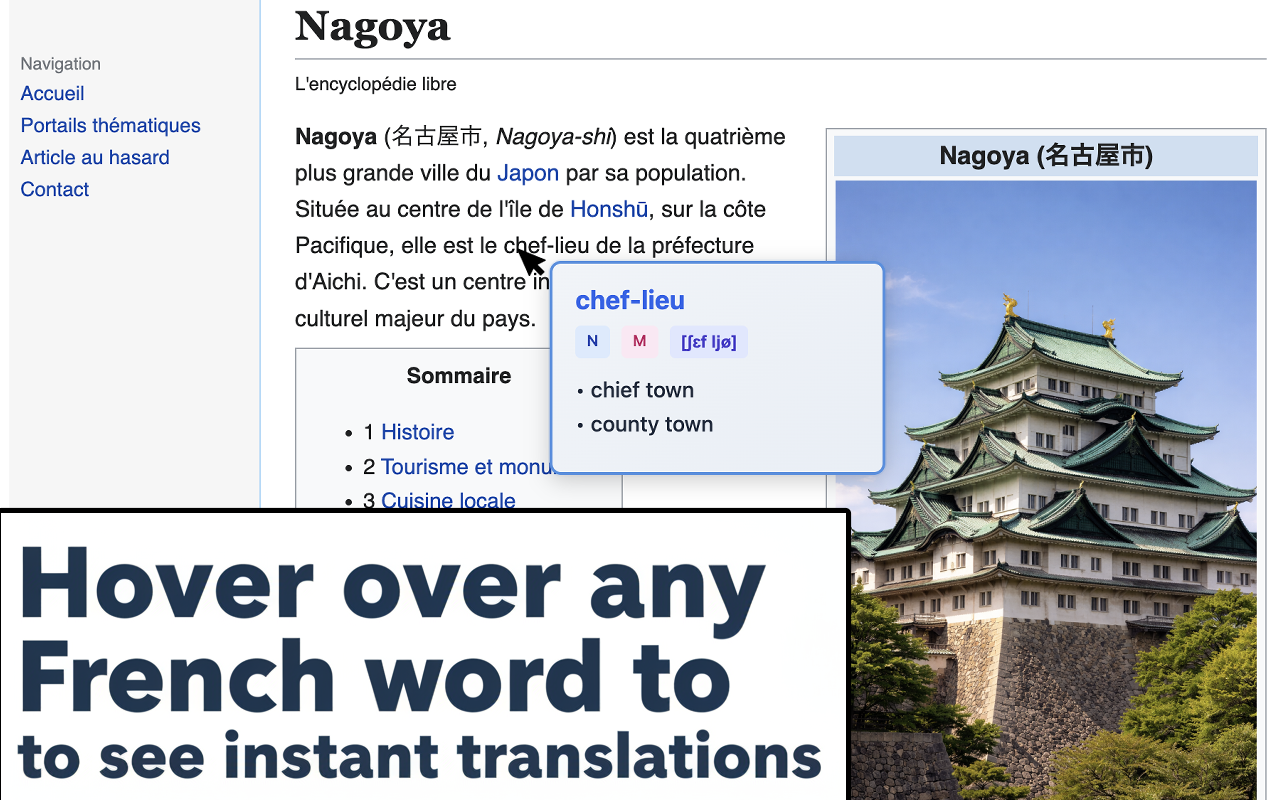The width and height of the screenshot is (1280, 800).
Task: Click the infobox header Nagoya (名古屋市)
Action: coord(1045,156)
